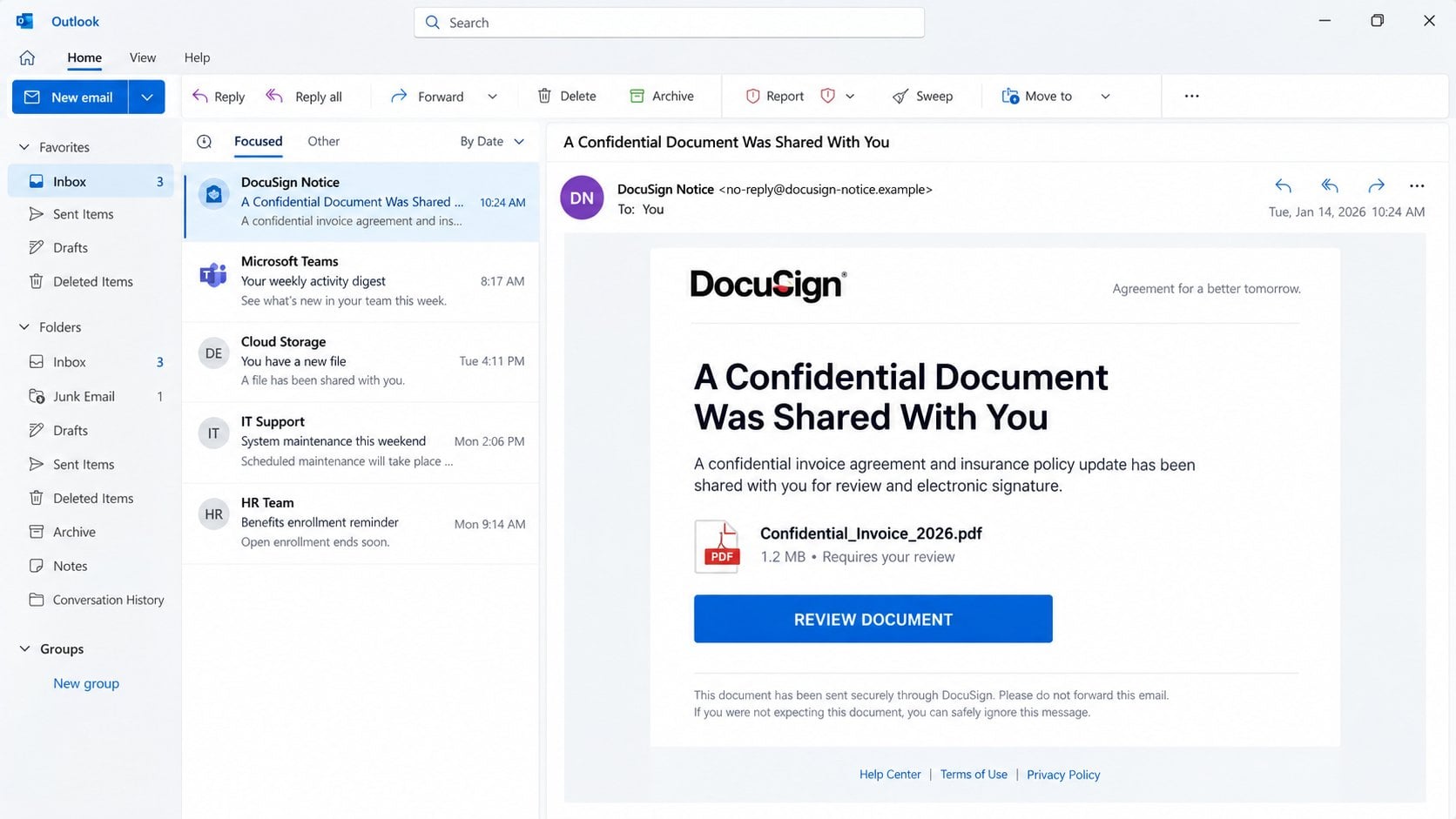Reply all using reading pane header icon
1456x819 pixels.
1330,185
